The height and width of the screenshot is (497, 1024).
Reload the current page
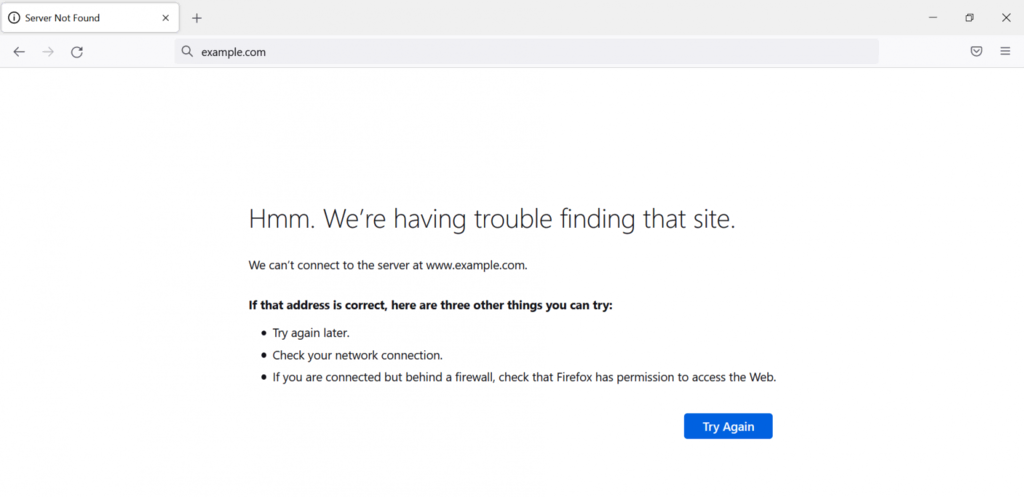77,52
